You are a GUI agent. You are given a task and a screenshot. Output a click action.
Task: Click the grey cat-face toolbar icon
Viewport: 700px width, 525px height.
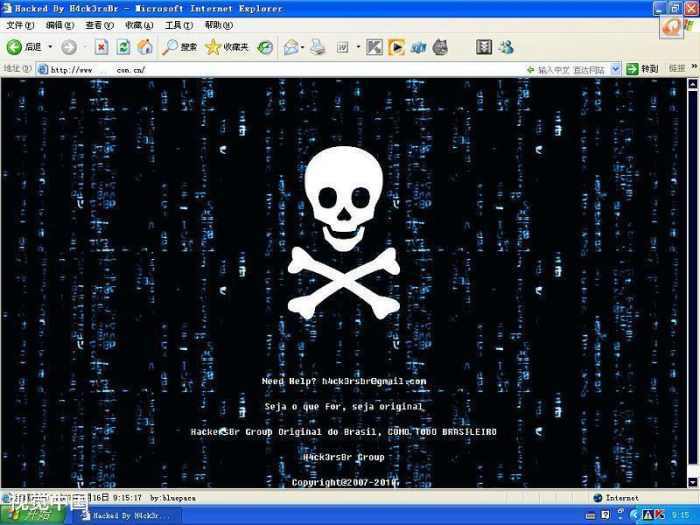click(440, 47)
